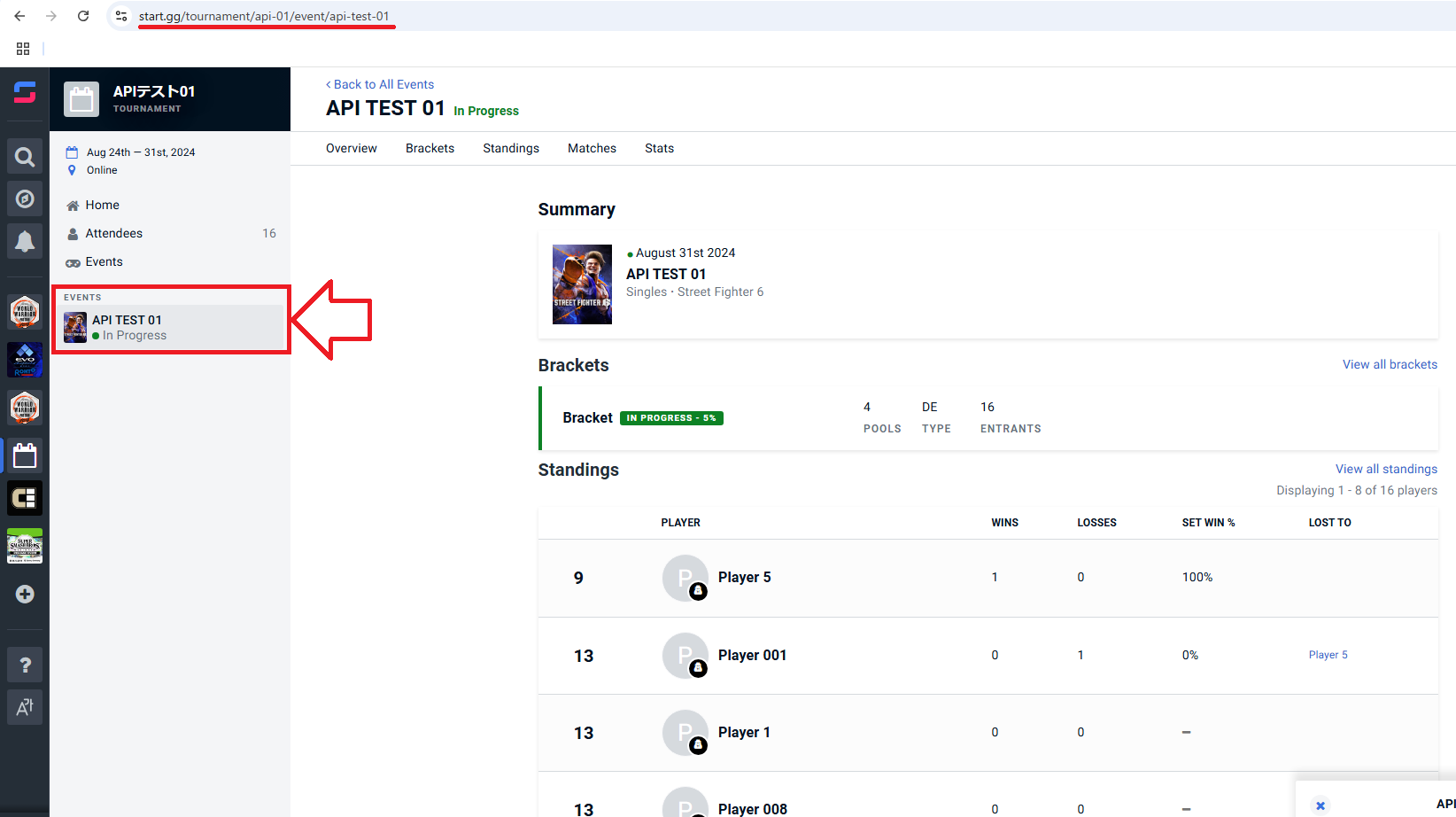
Task: Click the Back to All Events link
Action: pyautogui.click(x=380, y=84)
